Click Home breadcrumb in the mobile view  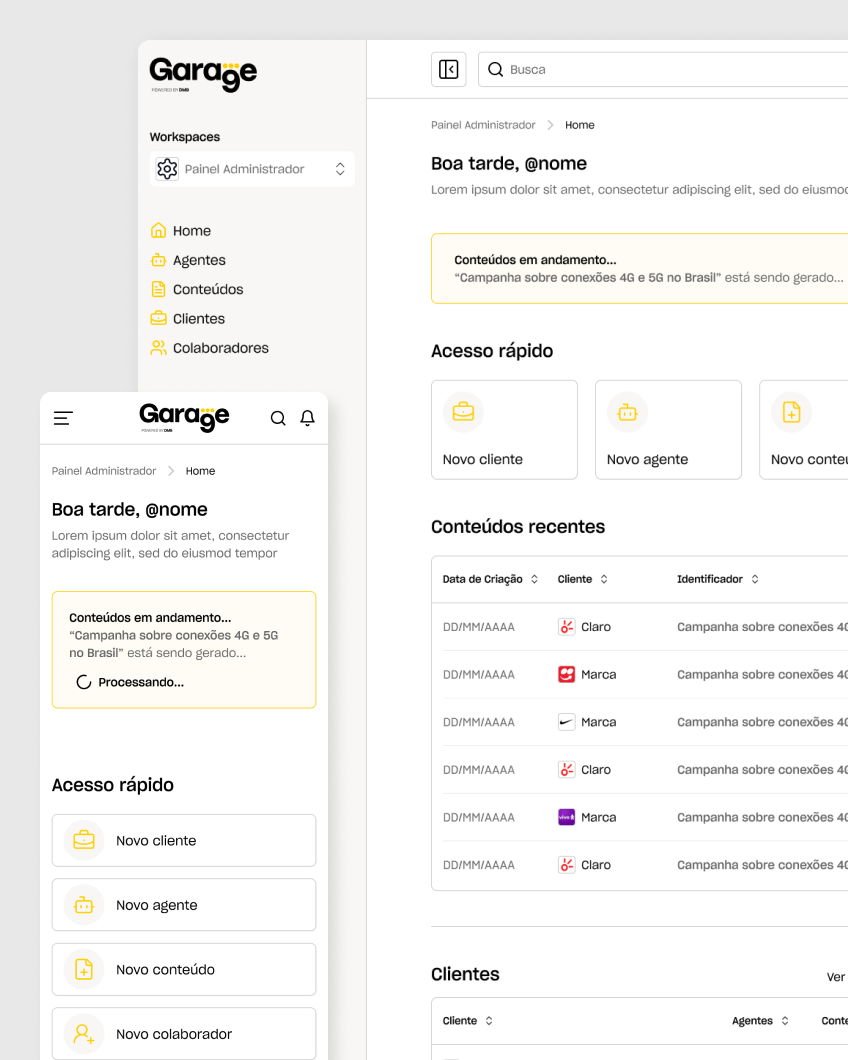tap(200, 471)
